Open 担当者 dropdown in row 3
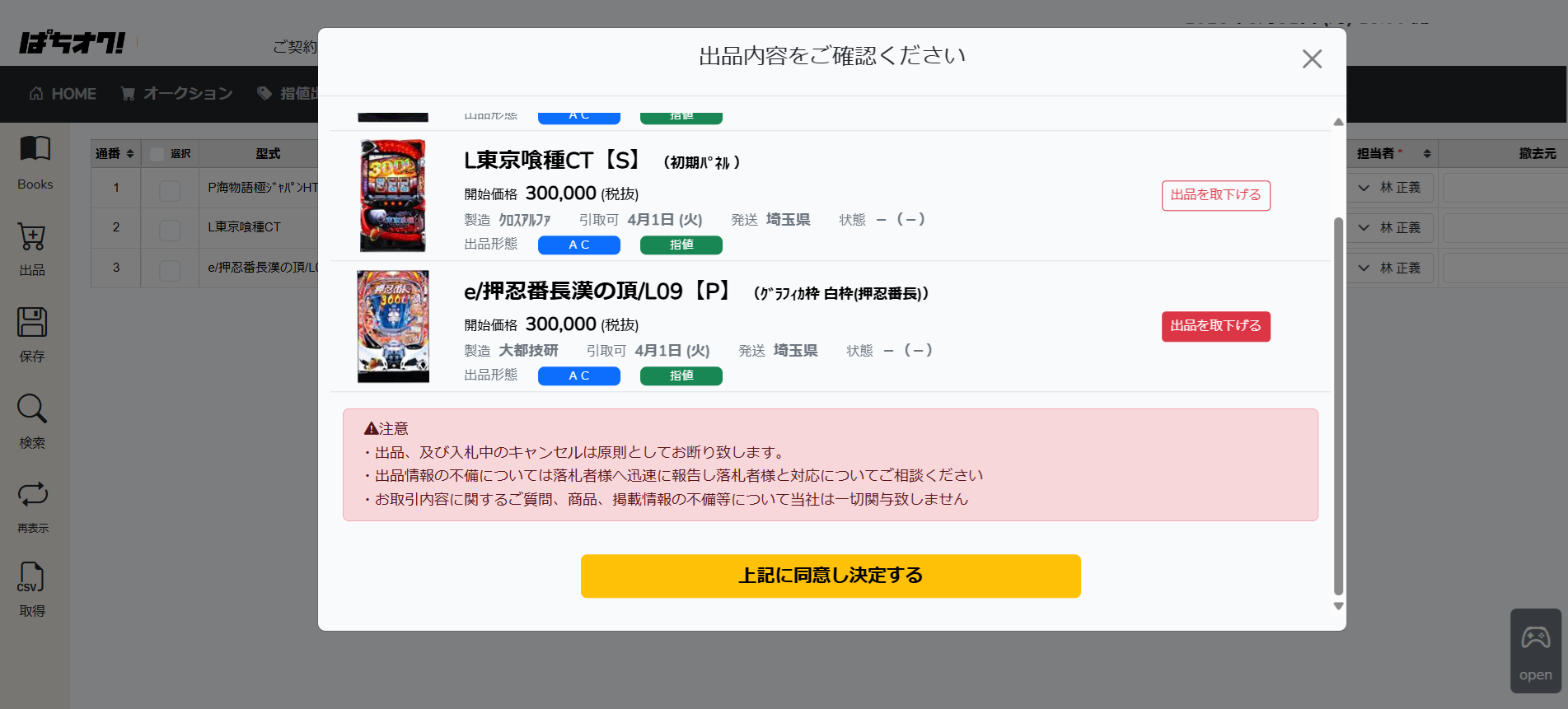Image resolution: width=1568 pixels, height=709 pixels. point(1390,268)
